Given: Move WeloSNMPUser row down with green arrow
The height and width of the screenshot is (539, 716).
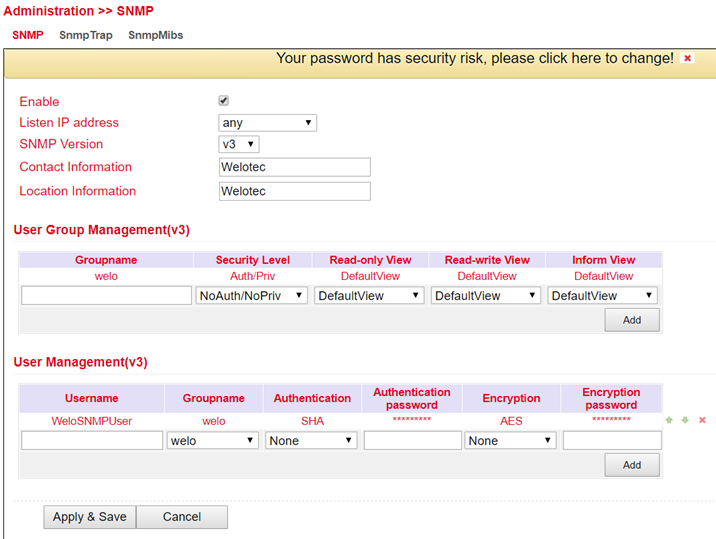Looking at the screenshot, I should [x=685, y=420].
